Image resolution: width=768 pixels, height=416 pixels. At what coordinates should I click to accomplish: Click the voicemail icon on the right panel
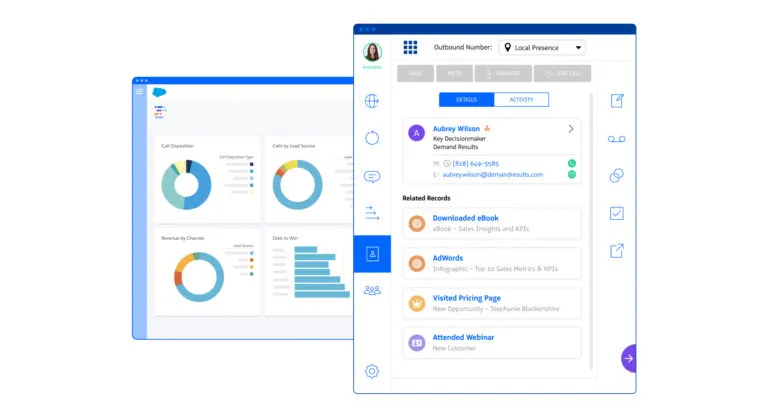(x=617, y=139)
